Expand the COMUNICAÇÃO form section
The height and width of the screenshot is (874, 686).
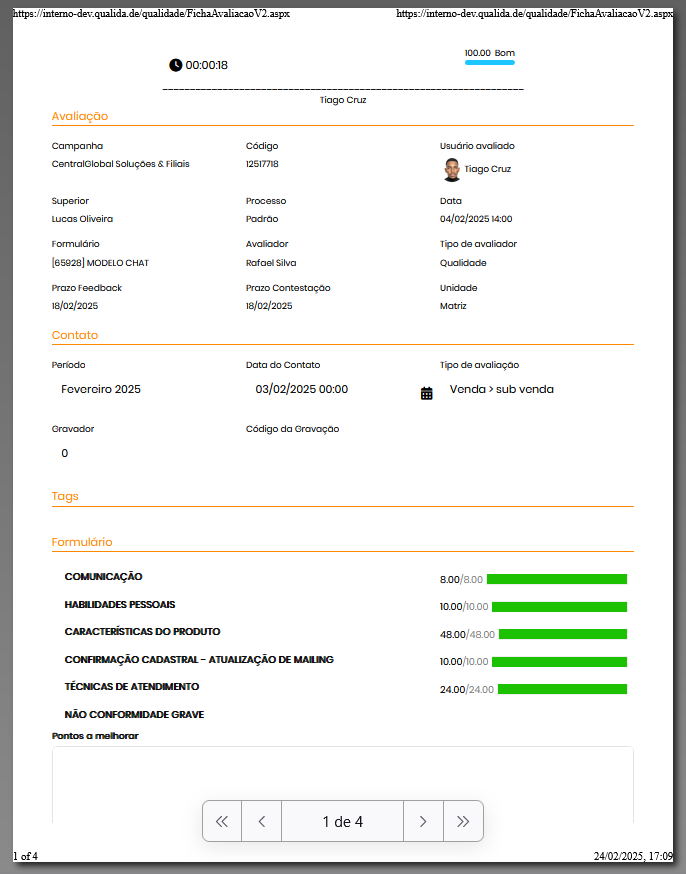point(104,577)
